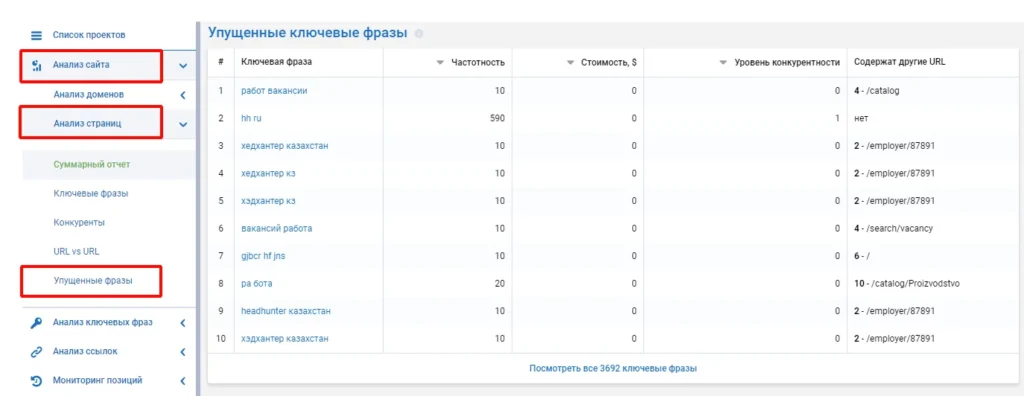Expand the Анализ ключевых фраз chevron
The height and width of the screenshot is (396, 1024).
click(x=183, y=323)
